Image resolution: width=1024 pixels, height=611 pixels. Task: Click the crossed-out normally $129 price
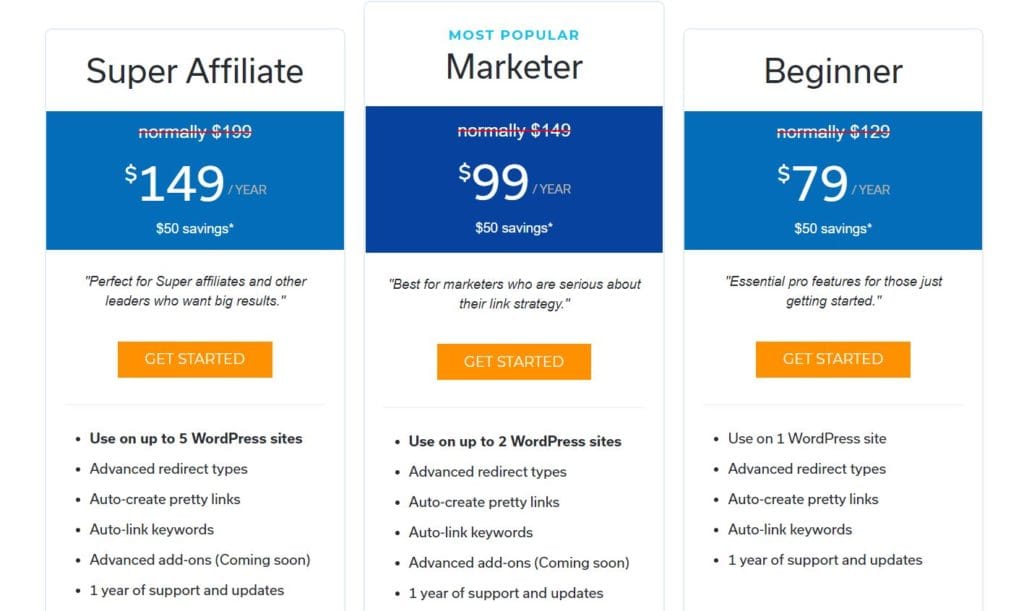832,131
